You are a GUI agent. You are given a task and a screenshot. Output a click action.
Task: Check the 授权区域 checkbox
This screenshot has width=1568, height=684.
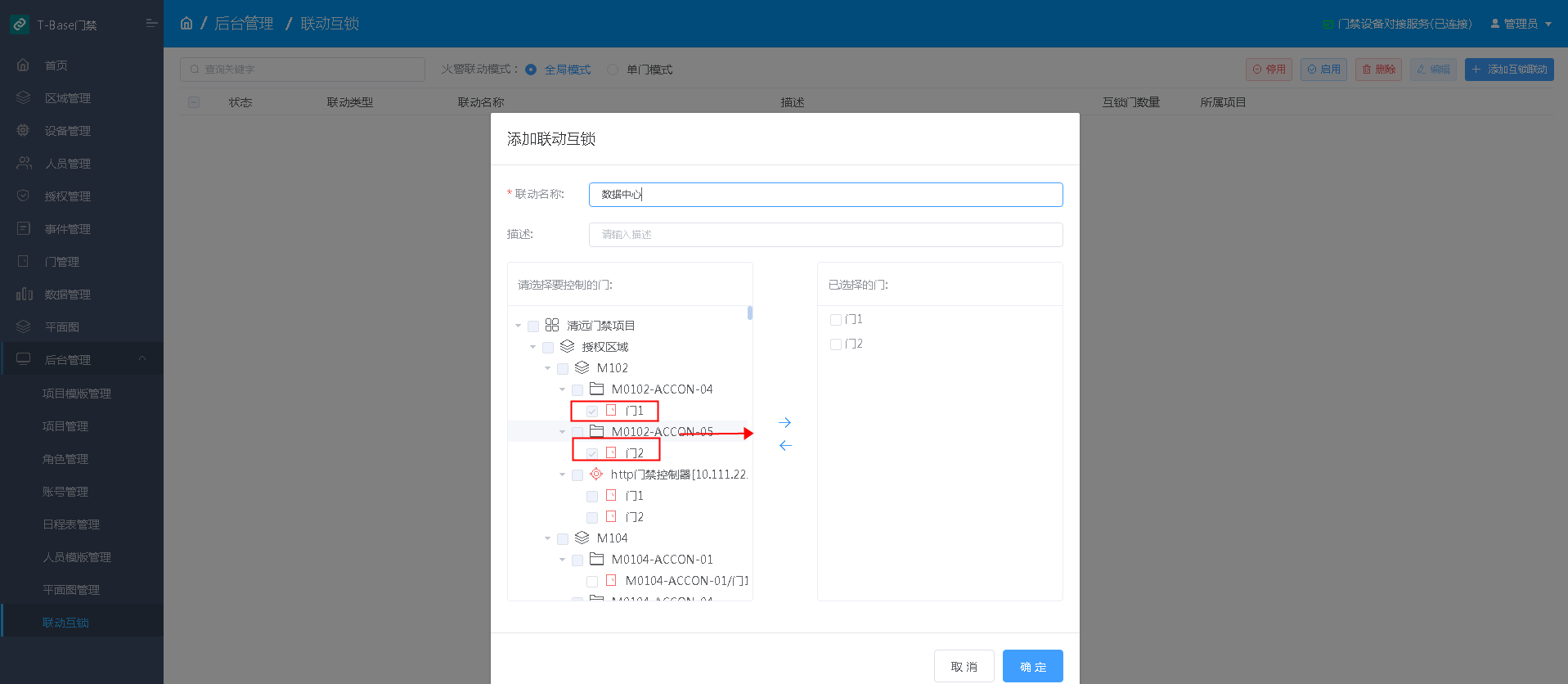click(548, 348)
